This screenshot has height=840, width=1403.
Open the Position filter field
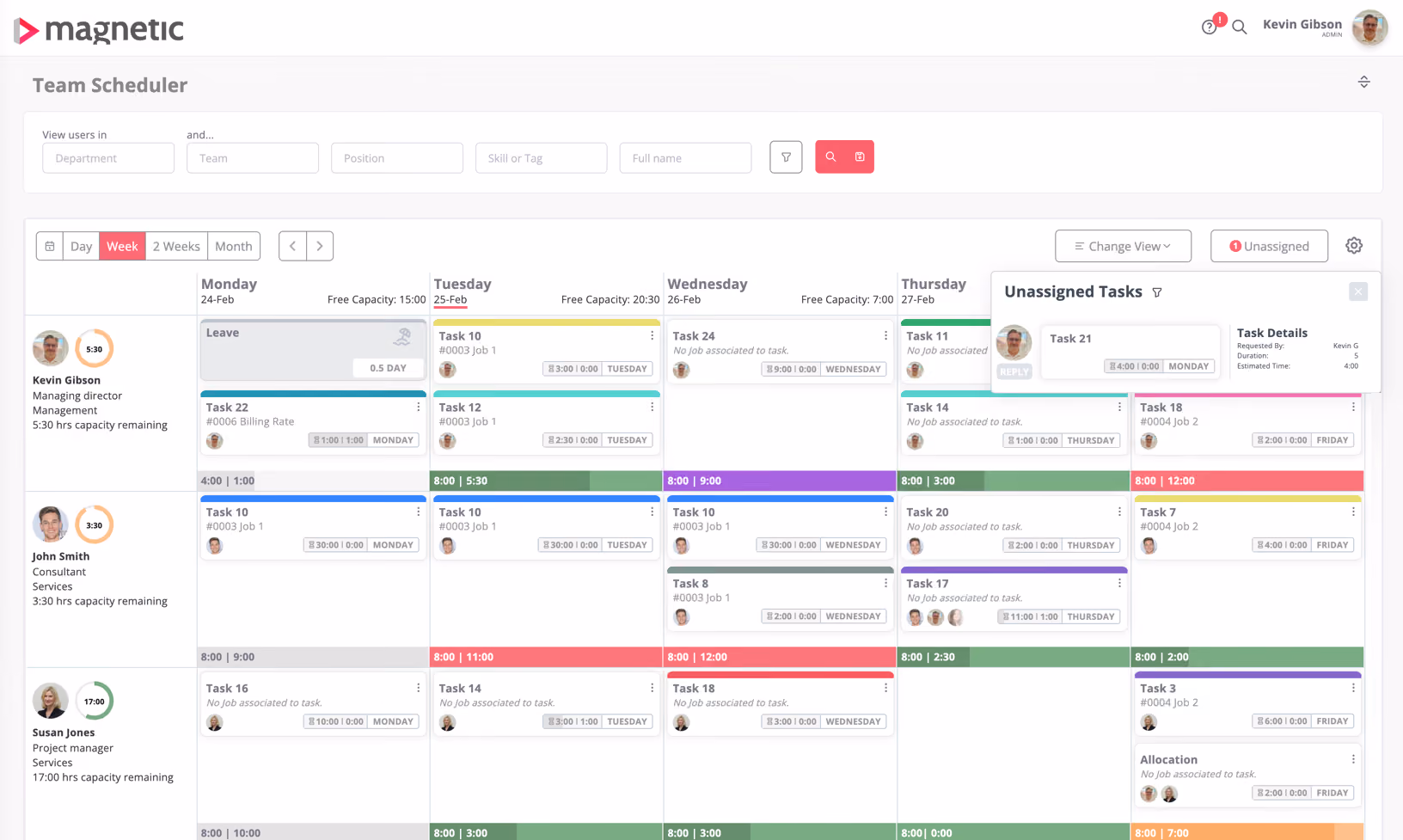click(x=397, y=158)
